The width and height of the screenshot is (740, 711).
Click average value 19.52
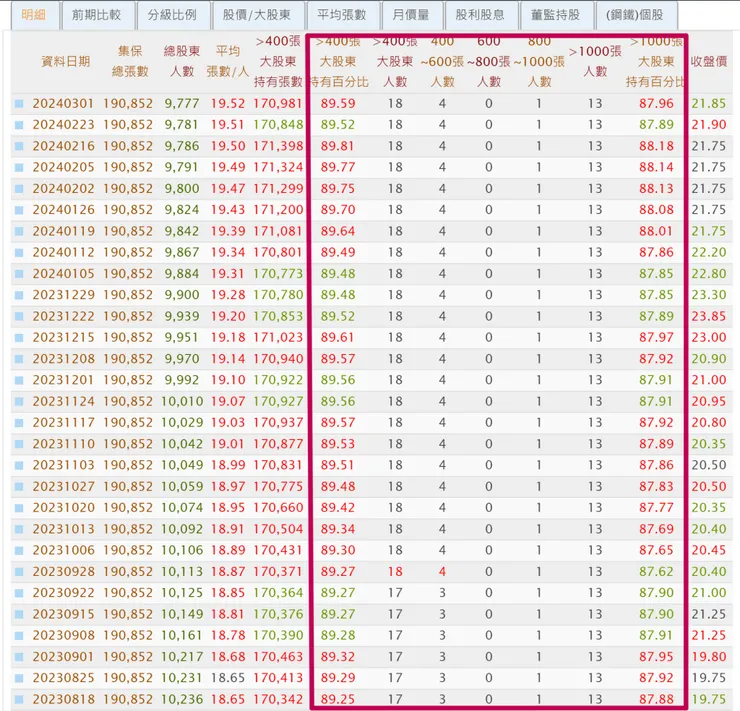pyautogui.click(x=227, y=104)
